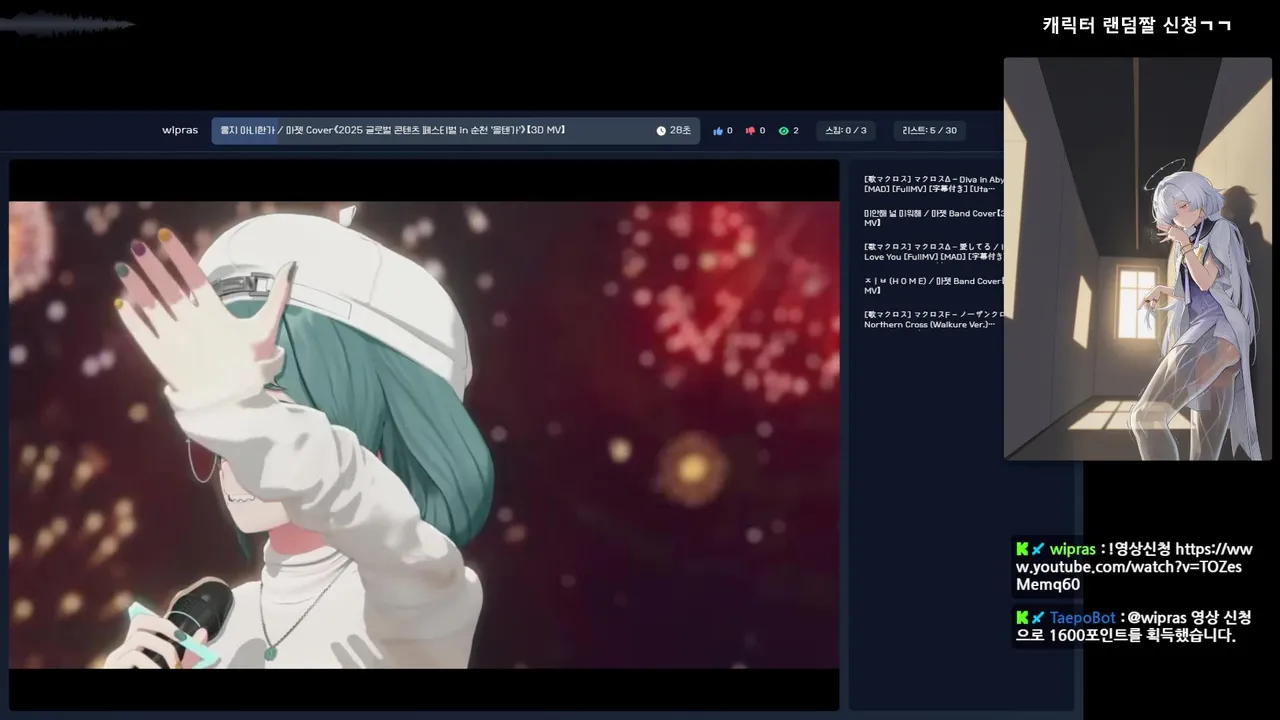Select the Northern Cross (Walkure Ver.) entry
The height and width of the screenshot is (720, 1280).
click(x=934, y=320)
